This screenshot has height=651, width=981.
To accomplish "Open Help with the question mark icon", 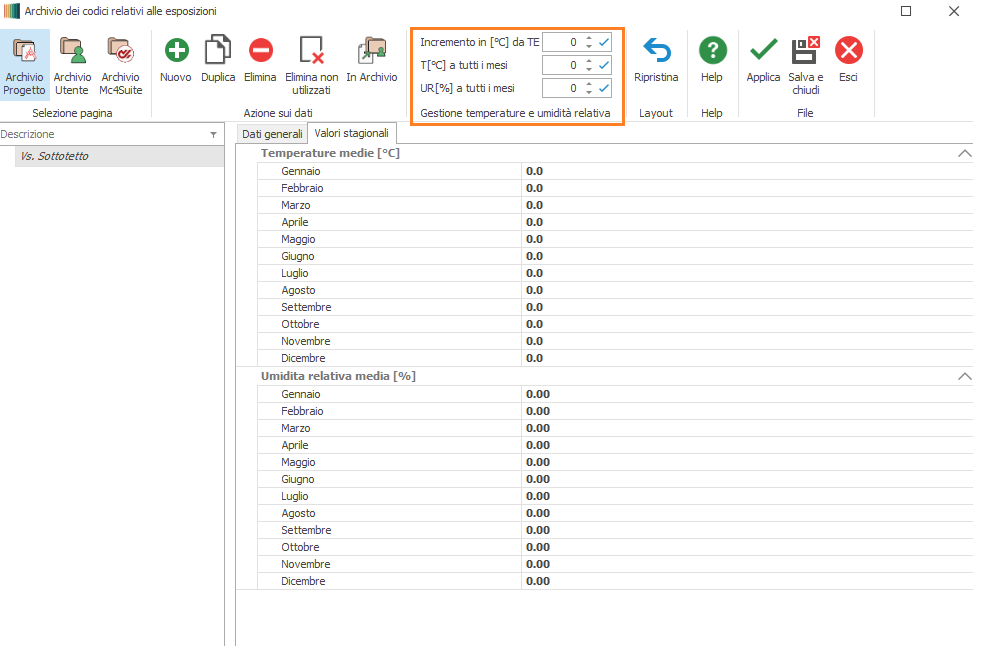I will pyautogui.click(x=712, y=51).
